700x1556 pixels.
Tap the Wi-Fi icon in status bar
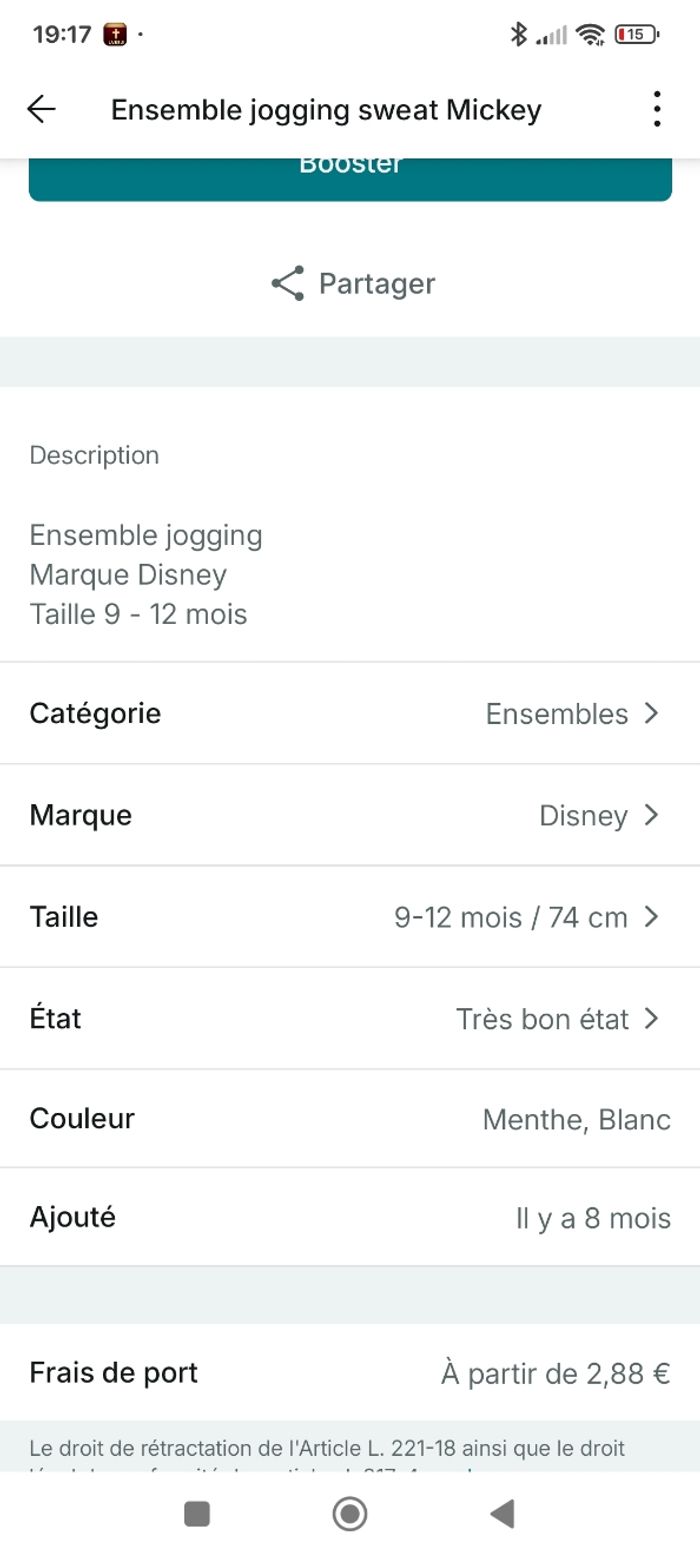point(592,34)
